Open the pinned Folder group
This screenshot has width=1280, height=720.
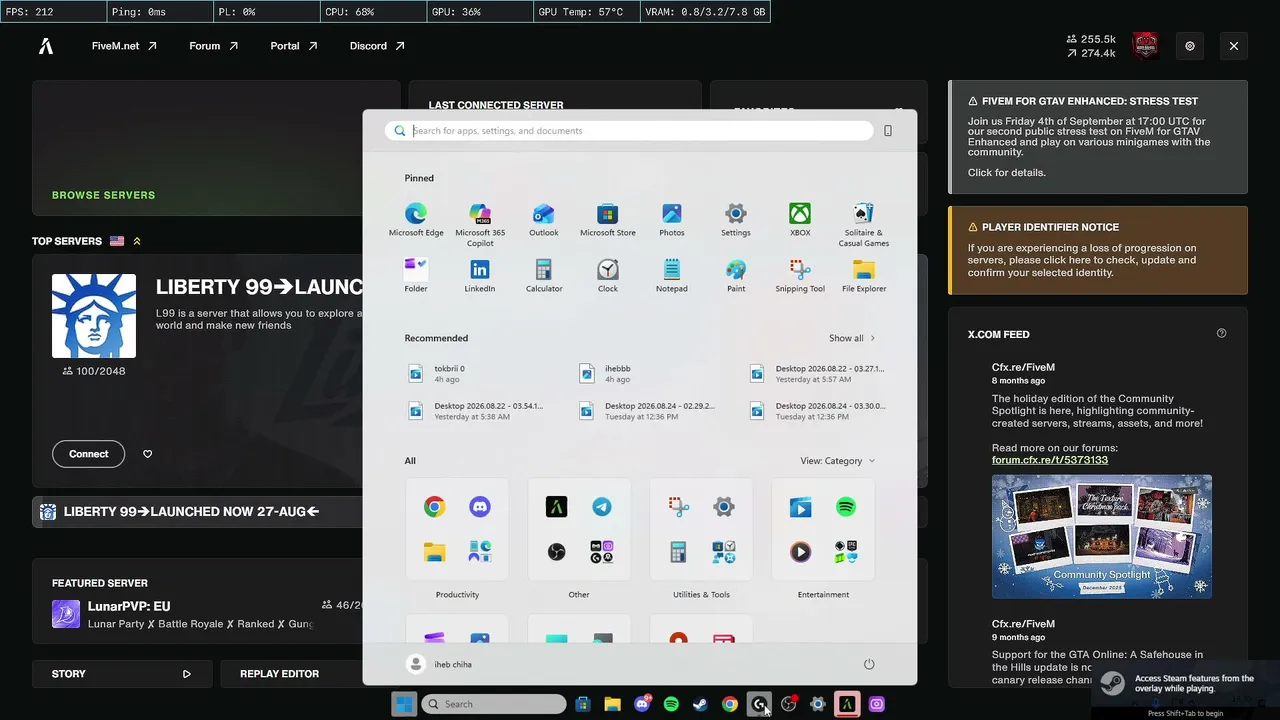coord(416,276)
